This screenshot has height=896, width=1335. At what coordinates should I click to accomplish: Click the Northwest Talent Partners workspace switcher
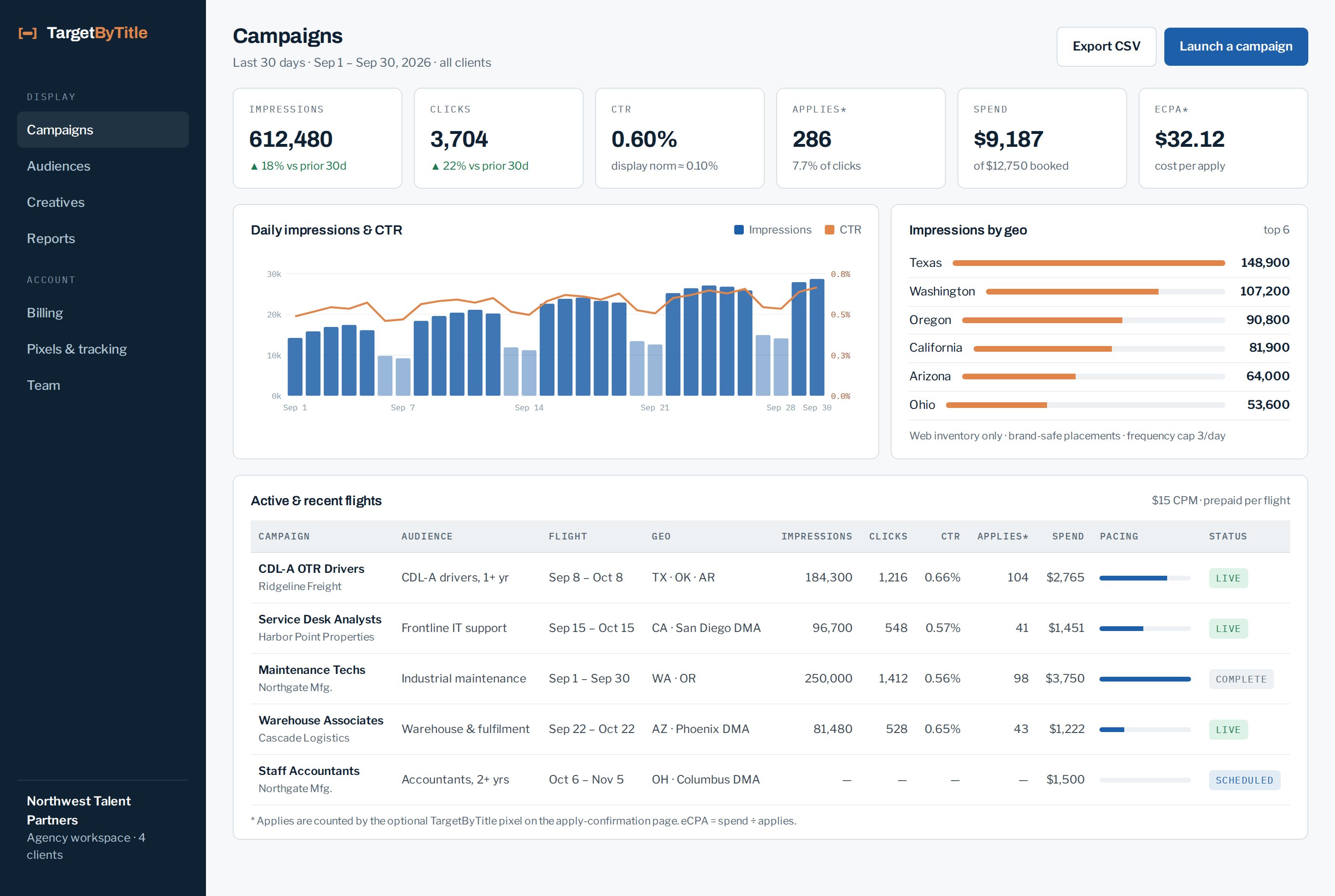point(103,827)
